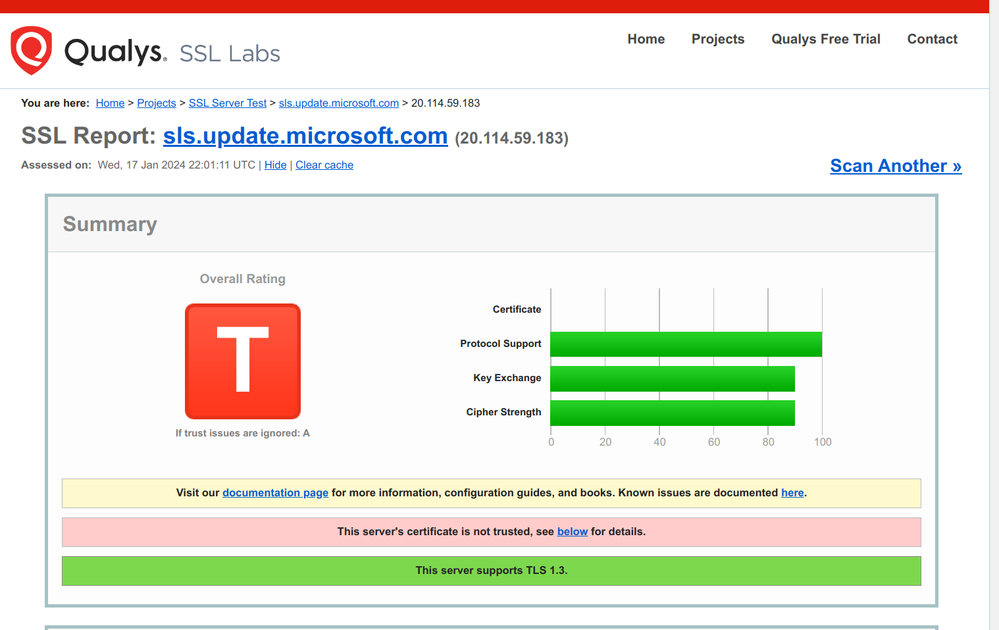999x630 pixels.
Task: Open the documentation page link
Action: pyautogui.click(x=275, y=492)
